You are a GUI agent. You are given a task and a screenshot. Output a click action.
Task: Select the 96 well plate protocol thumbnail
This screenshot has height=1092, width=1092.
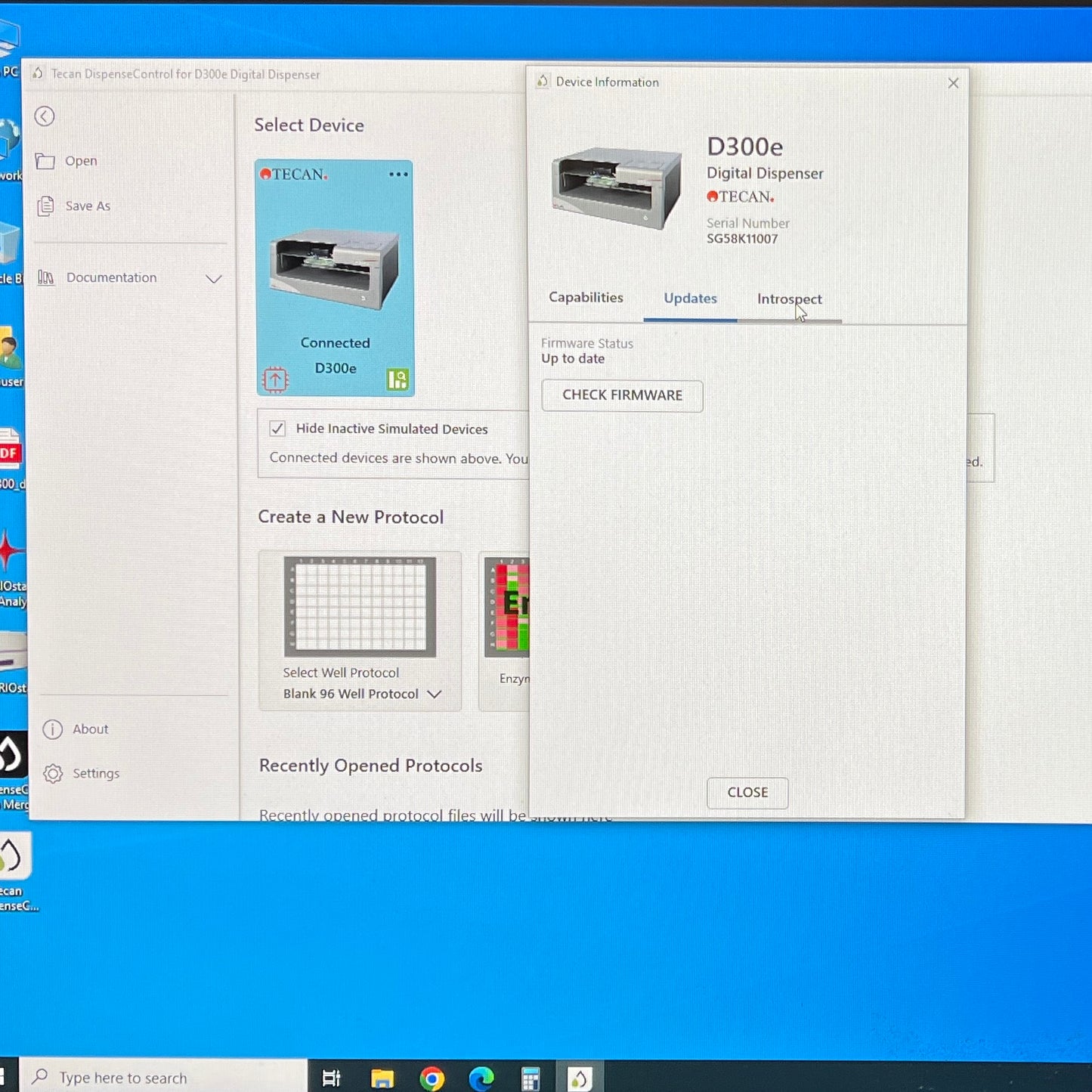point(360,607)
